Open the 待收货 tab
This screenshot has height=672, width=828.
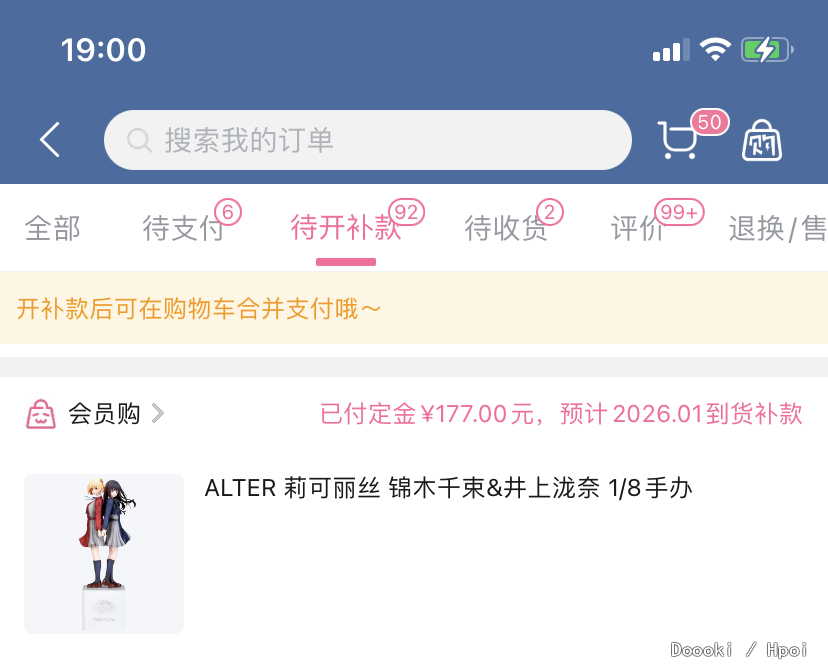click(x=505, y=228)
